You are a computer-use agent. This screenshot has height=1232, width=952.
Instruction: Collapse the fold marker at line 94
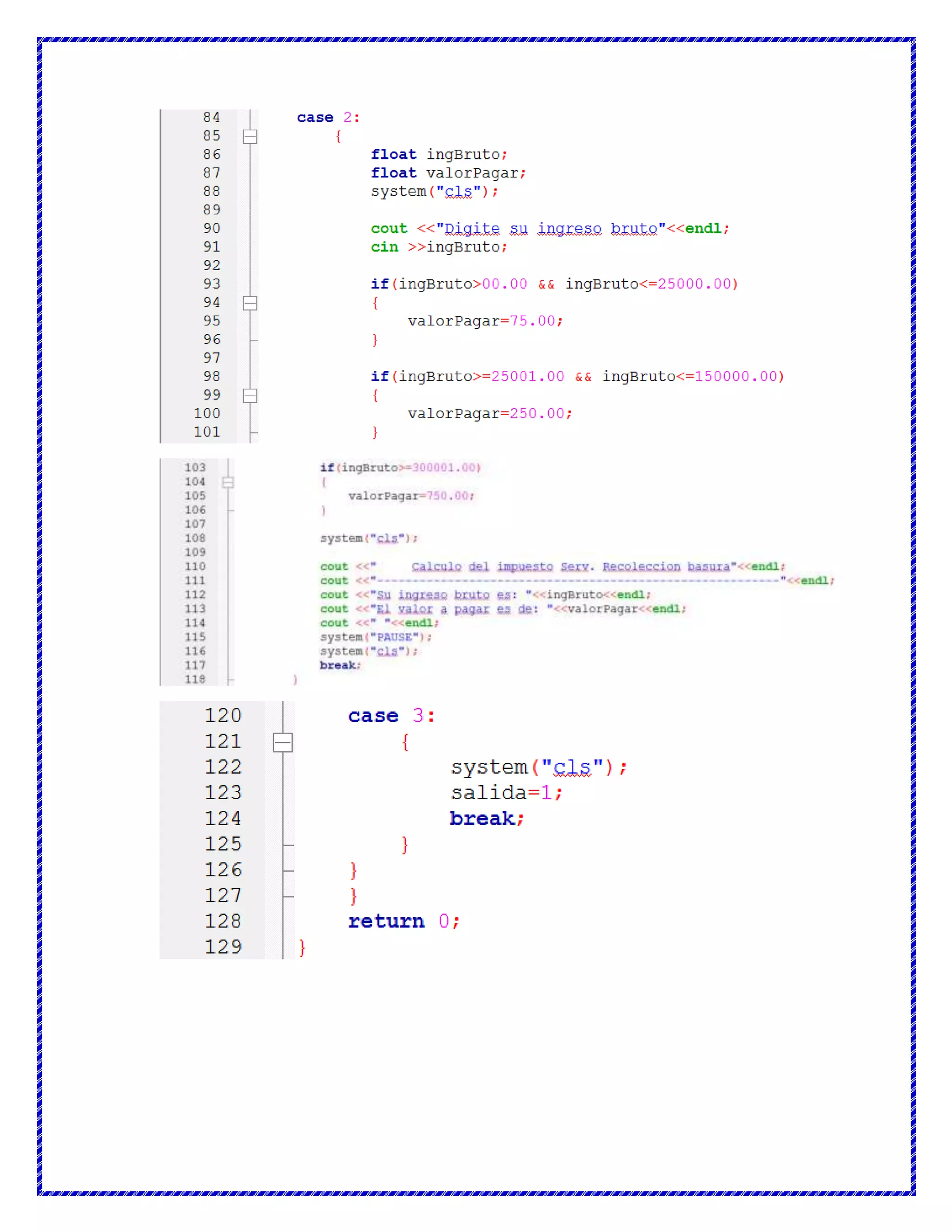[250, 303]
